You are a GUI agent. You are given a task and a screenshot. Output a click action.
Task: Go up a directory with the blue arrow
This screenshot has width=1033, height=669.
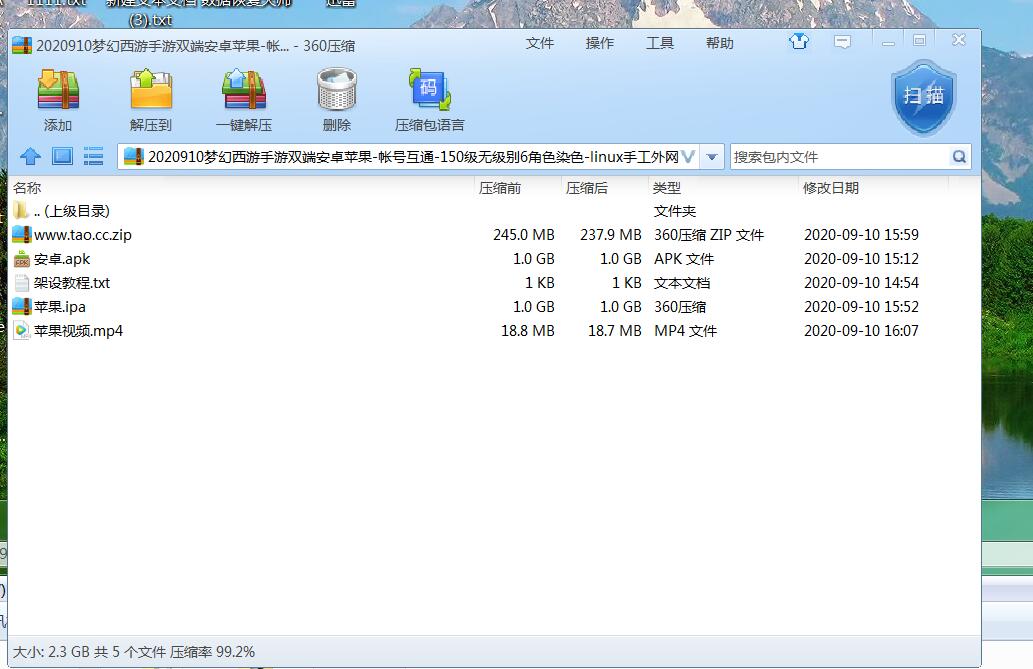pyautogui.click(x=30, y=156)
